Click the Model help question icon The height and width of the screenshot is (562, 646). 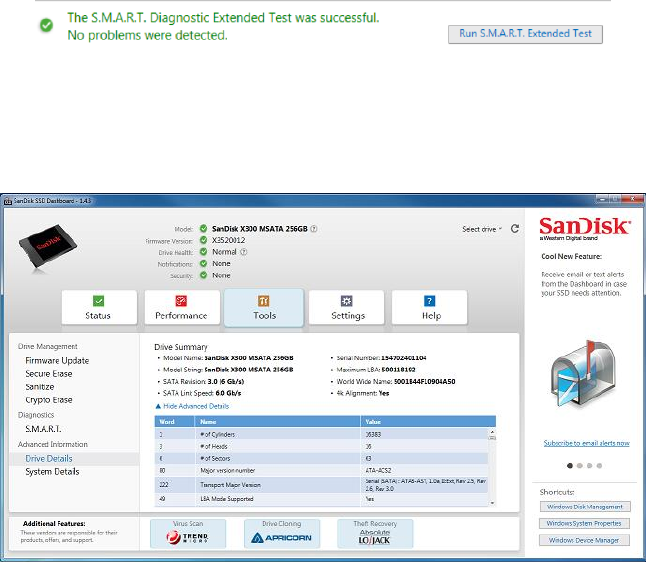click(314, 229)
